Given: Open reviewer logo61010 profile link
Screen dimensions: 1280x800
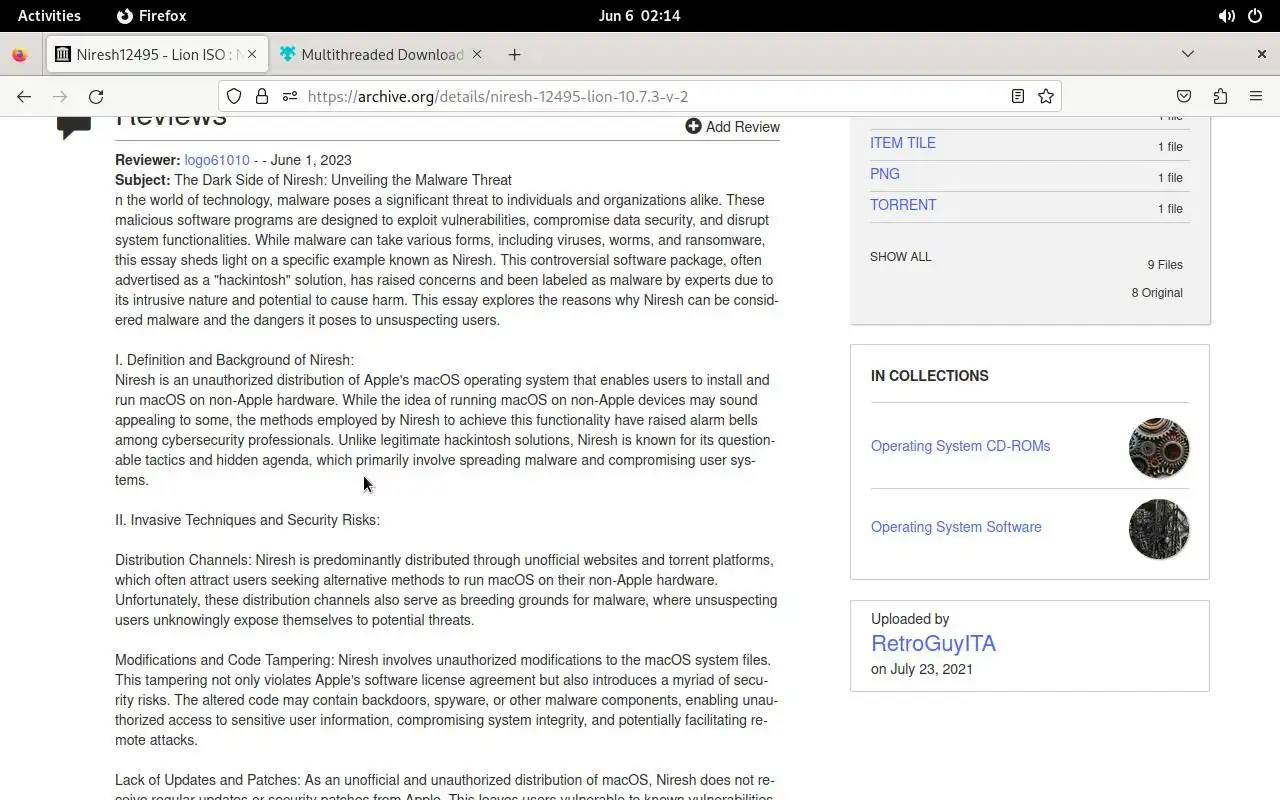Looking at the screenshot, I should point(217,160).
